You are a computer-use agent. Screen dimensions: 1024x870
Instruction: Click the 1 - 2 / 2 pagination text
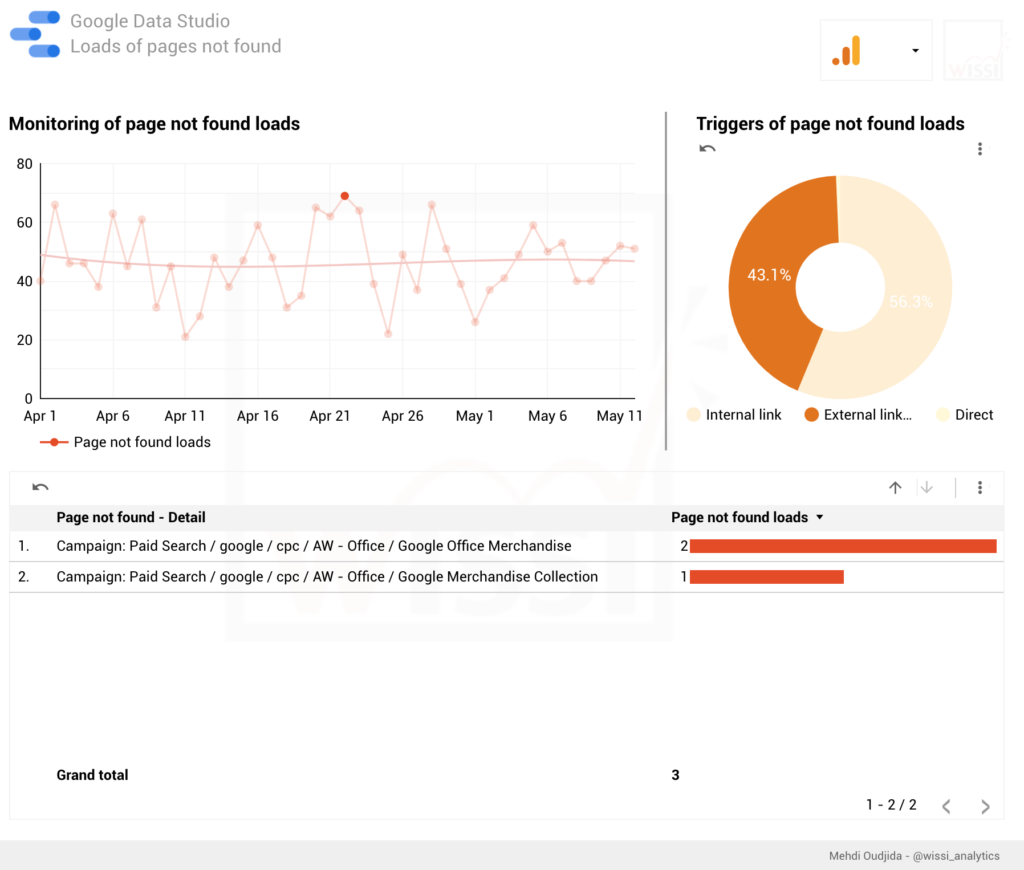tap(891, 805)
